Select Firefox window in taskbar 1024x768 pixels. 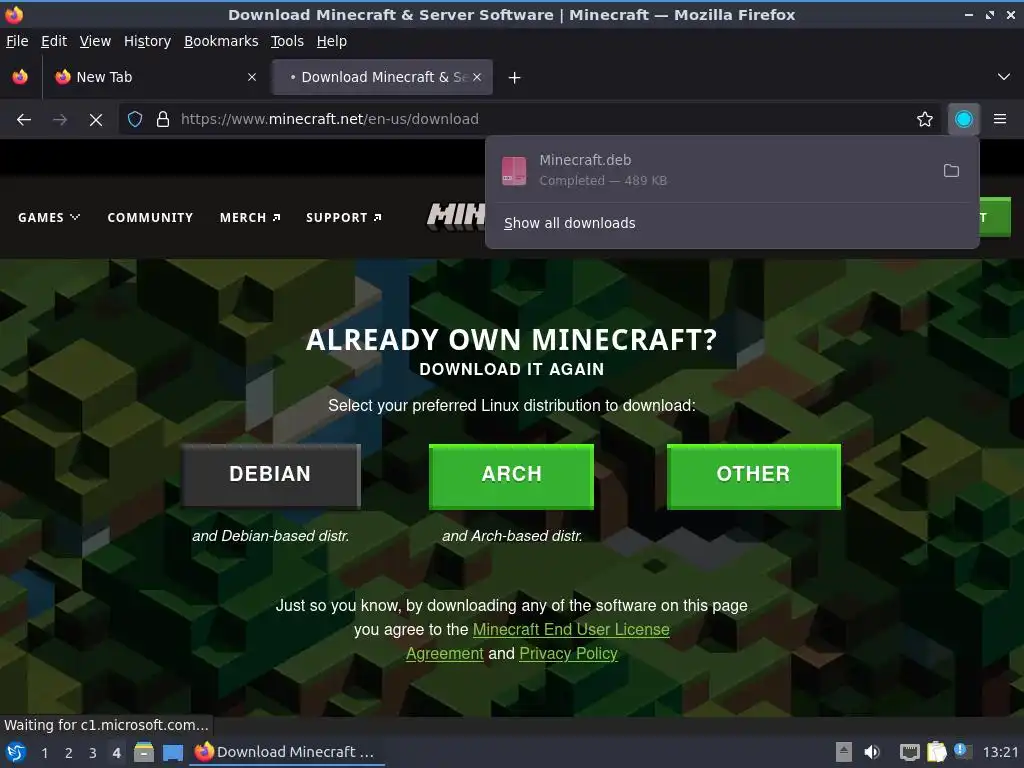(x=286, y=752)
